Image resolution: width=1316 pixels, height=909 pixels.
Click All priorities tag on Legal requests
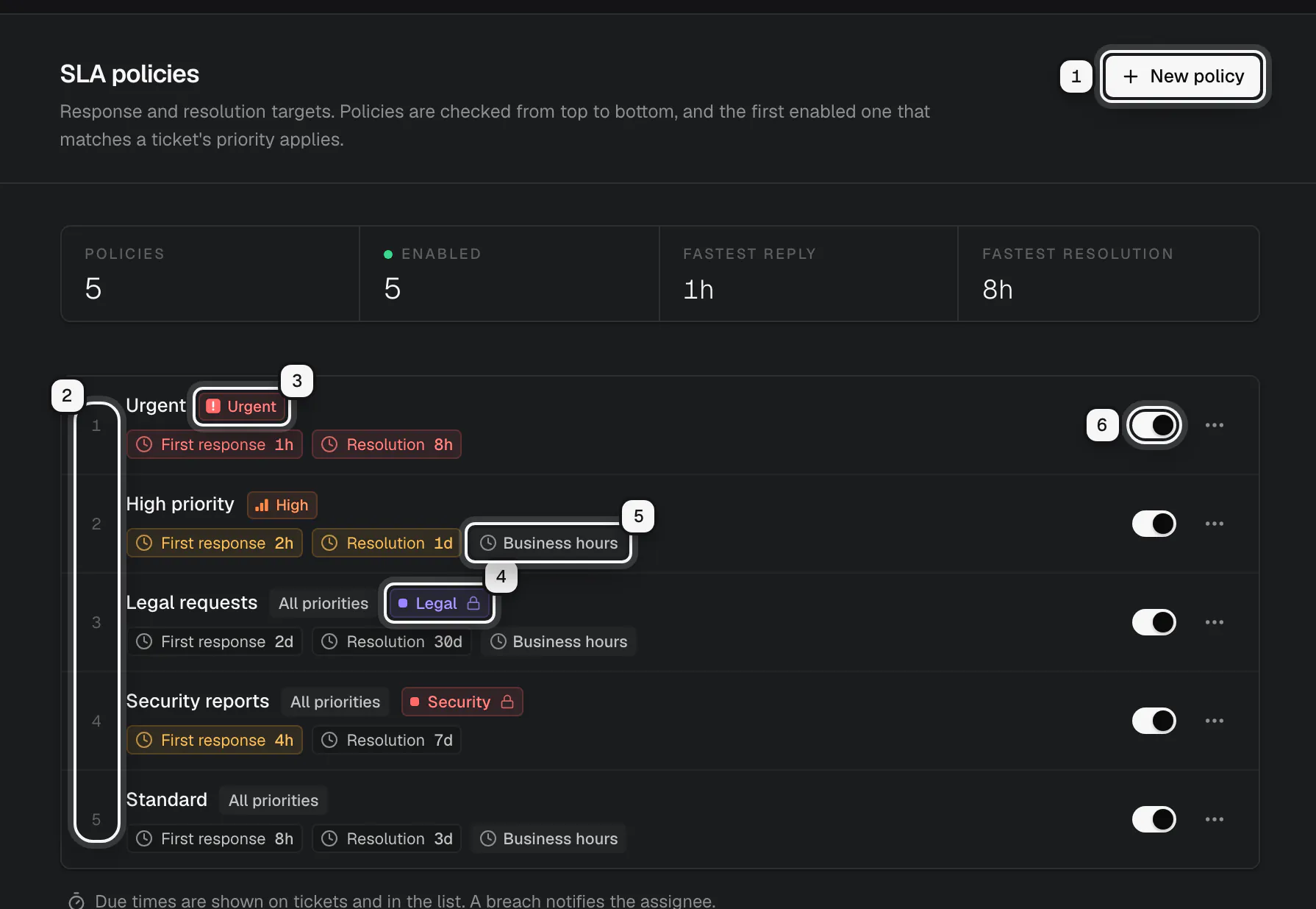323,604
